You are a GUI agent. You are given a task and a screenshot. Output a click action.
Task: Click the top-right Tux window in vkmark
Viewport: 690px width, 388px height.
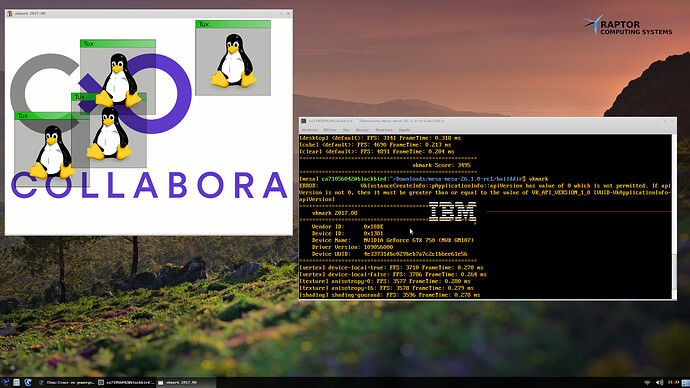click(x=233, y=58)
